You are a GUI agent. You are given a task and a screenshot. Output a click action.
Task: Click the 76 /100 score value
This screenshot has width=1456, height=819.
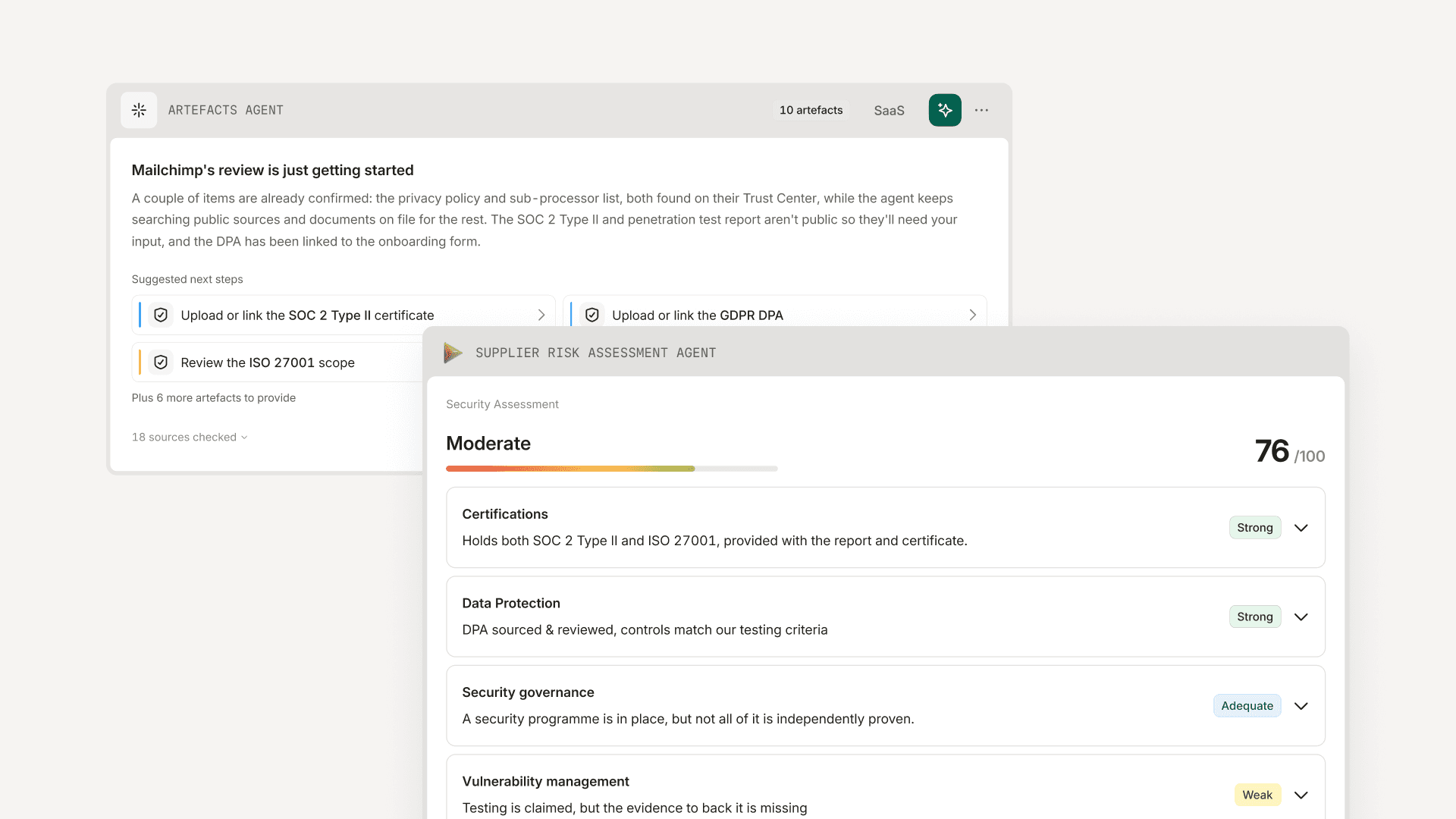(x=1290, y=452)
